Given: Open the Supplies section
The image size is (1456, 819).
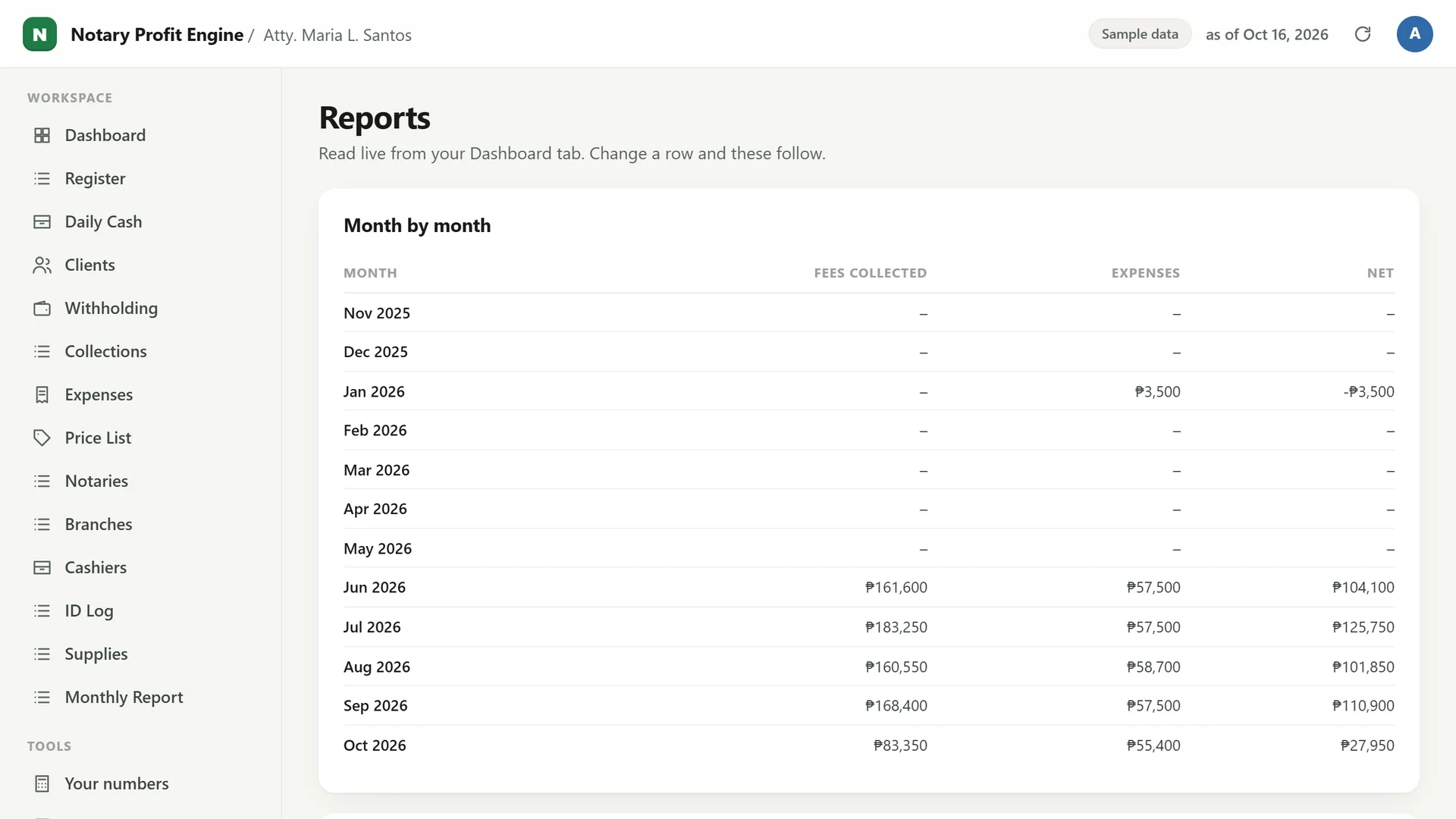Looking at the screenshot, I should click(96, 654).
